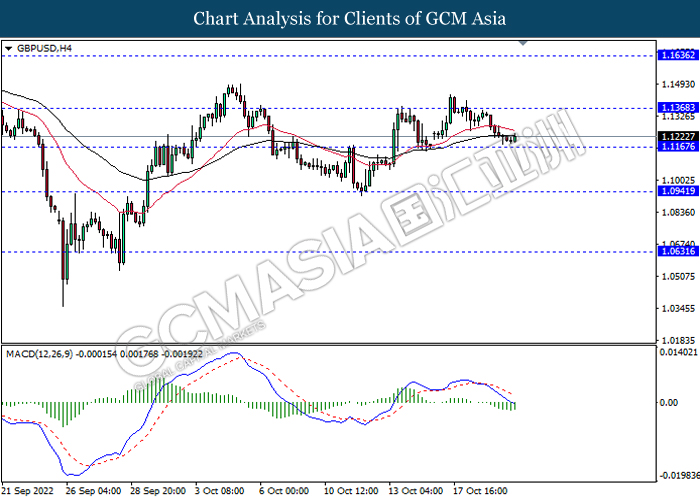700x500 pixels.
Task: Select the 1.06316 price level label
Action: pyautogui.click(x=678, y=251)
